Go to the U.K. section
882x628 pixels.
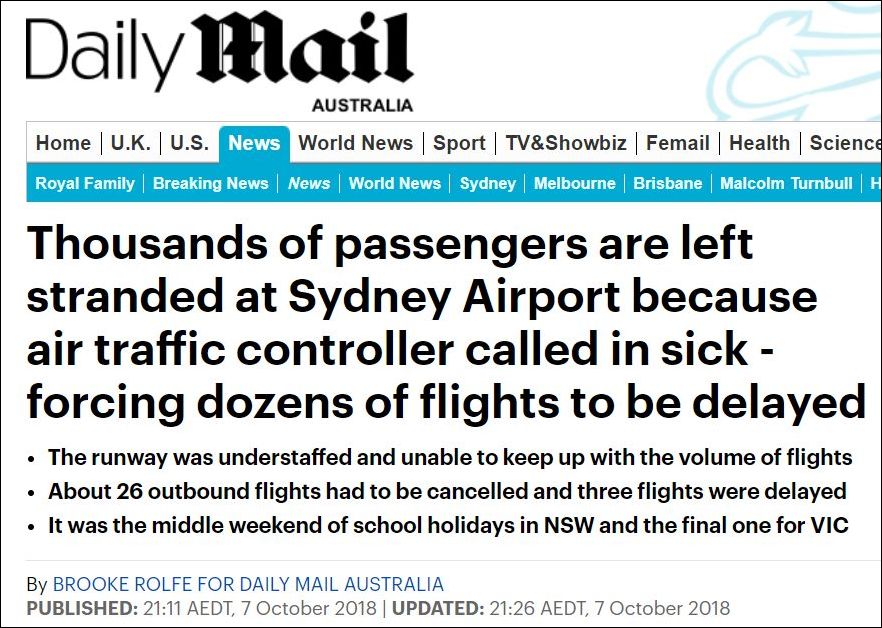[x=130, y=143]
